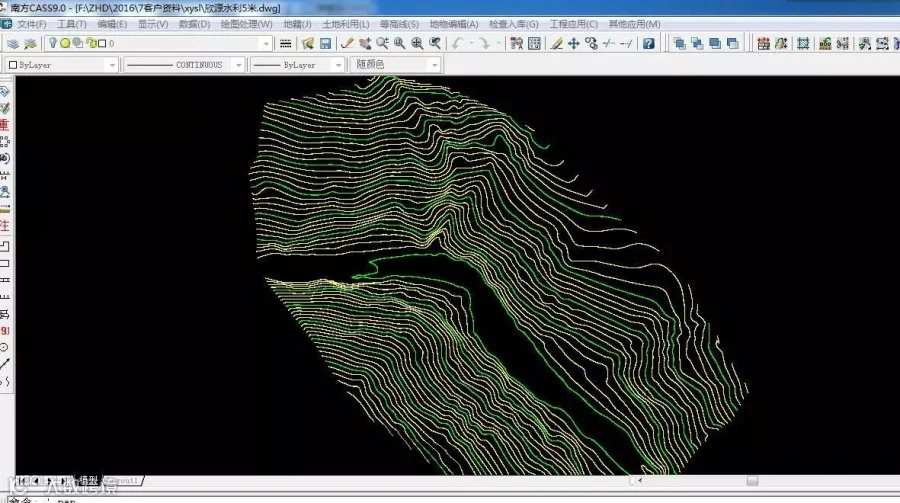Expand the undo history dropdown arrow
Viewport: 900px width, 503px height.
point(471,44)
